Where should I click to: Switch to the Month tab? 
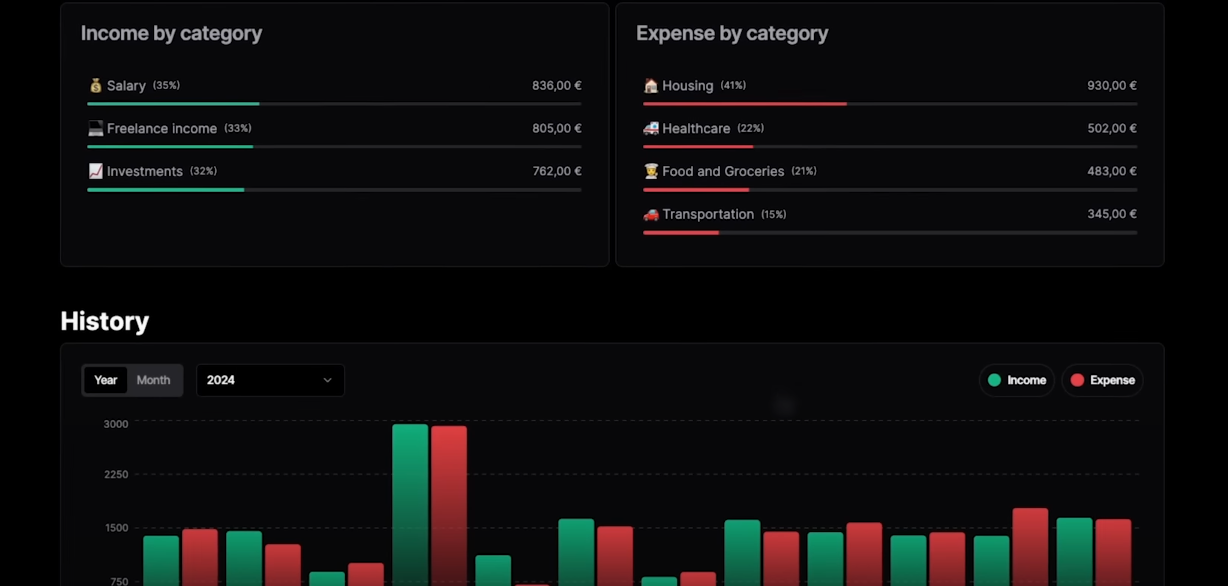[x=153, y=380]
